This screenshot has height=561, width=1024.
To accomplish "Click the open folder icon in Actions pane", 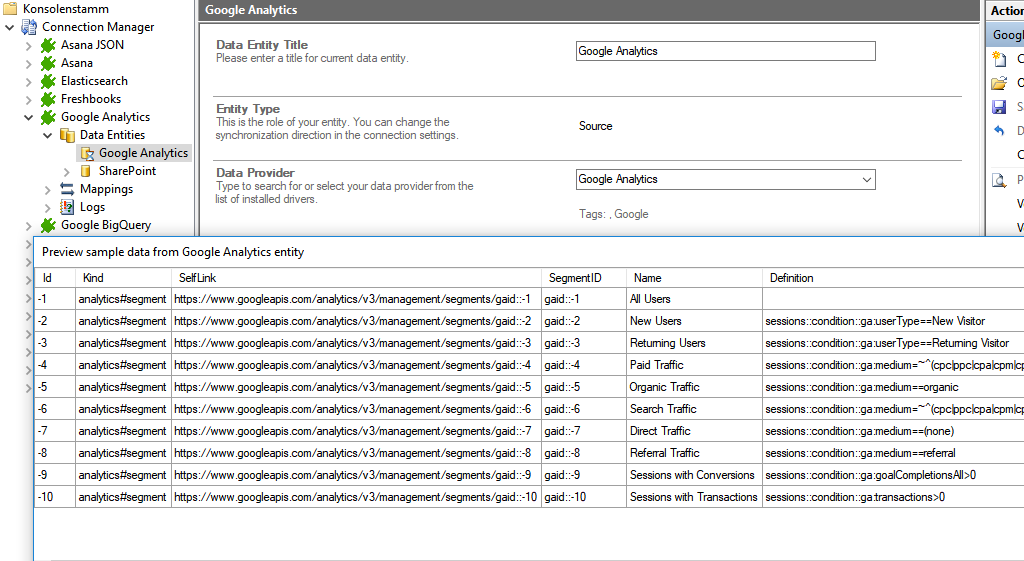I will (998, 83).
